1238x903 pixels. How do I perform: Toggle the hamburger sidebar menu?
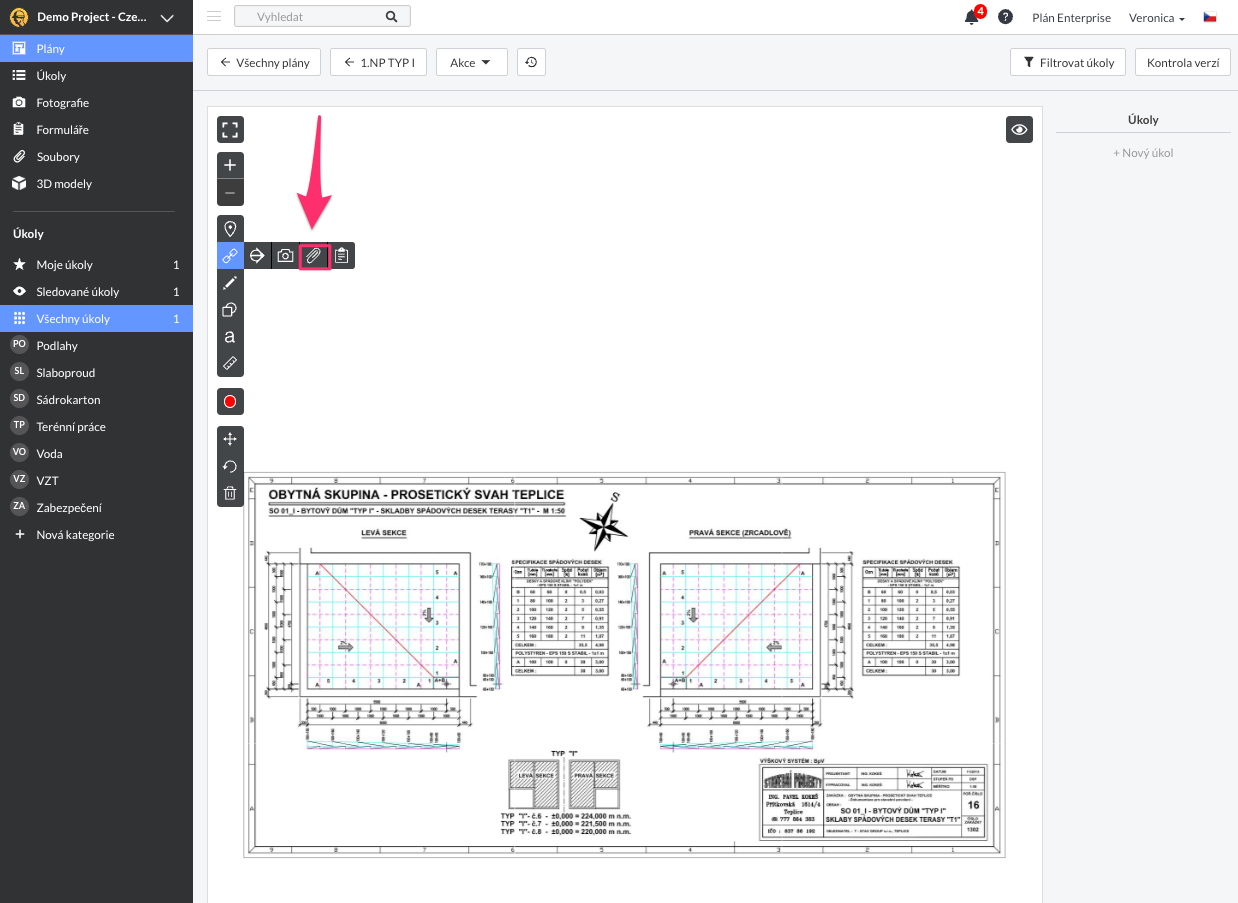pyautogui.click(x=214, y=16)
